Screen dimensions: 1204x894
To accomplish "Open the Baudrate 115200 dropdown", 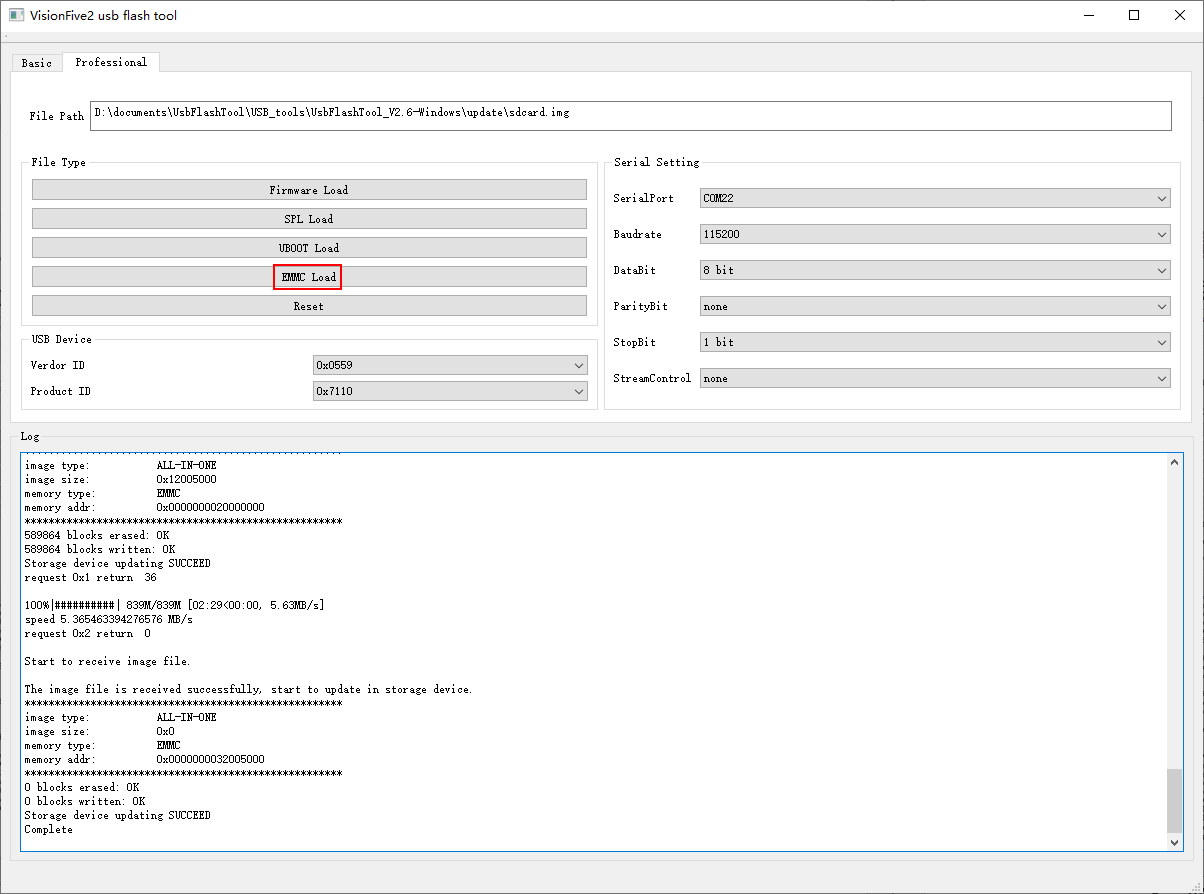I will [935, 234].
